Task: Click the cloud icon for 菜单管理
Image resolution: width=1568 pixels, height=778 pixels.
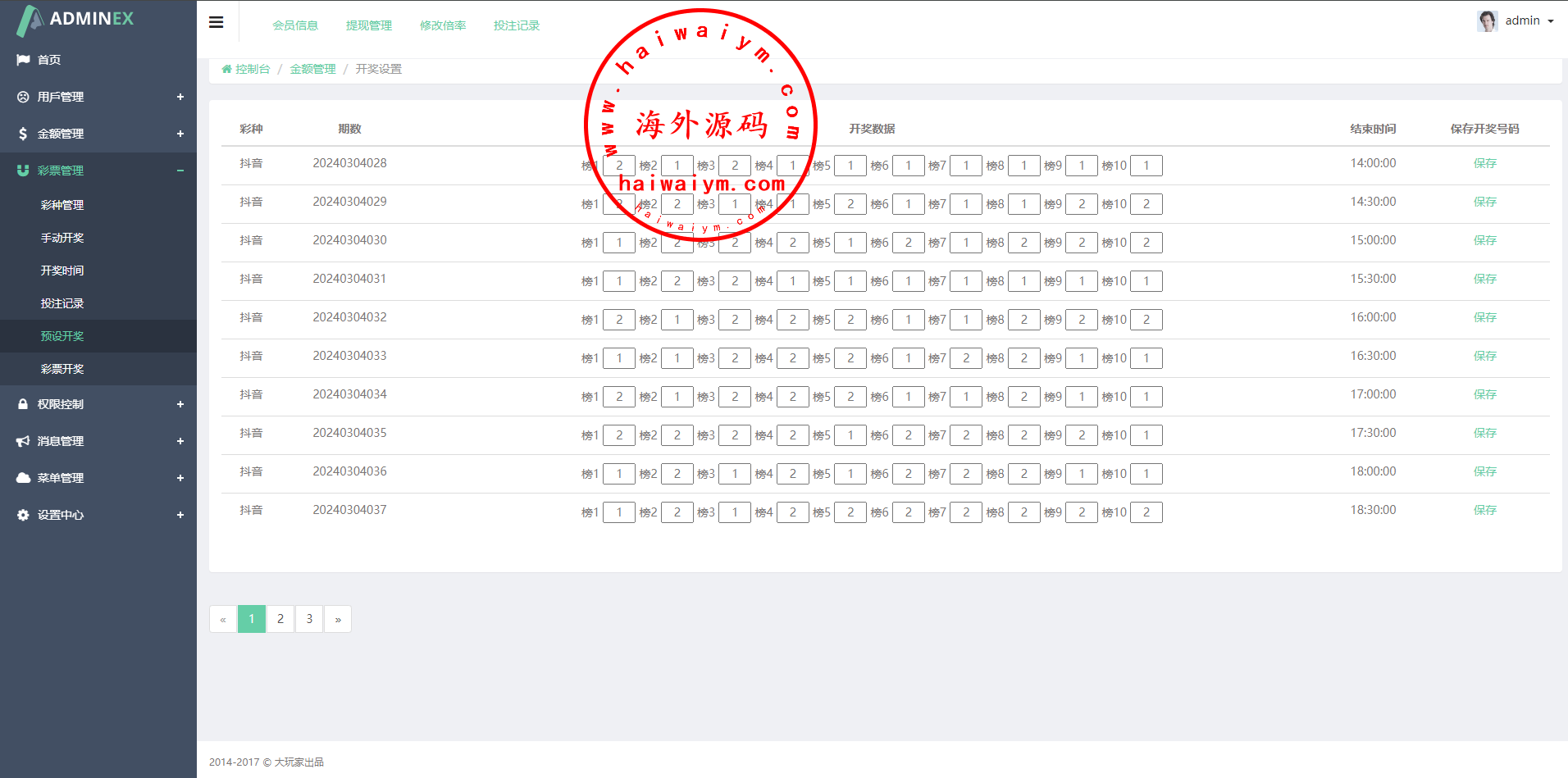Action: [x=23, y=478]
